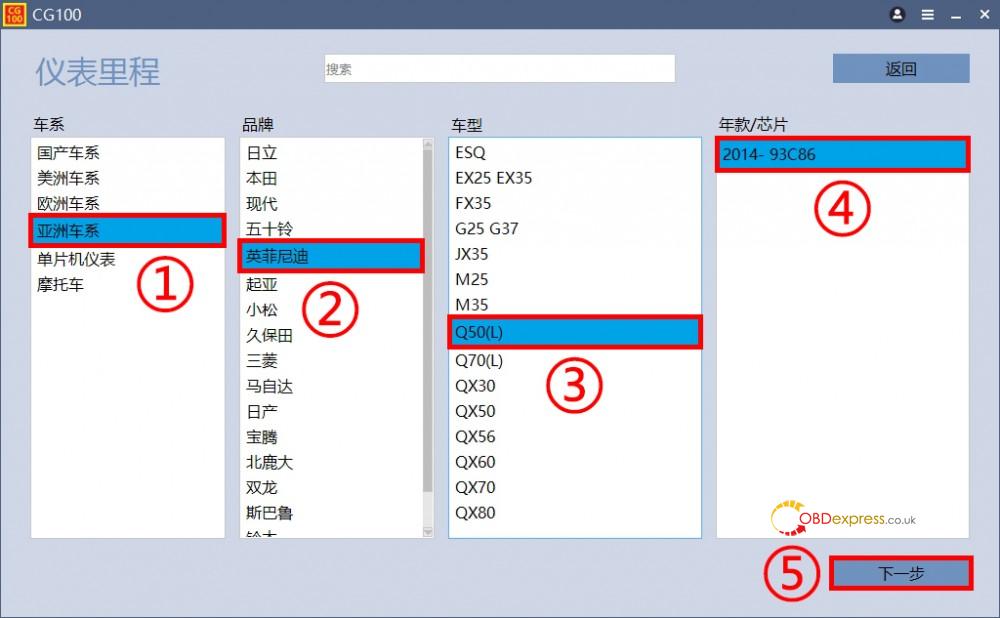Minimize the CG100 window

956,15
